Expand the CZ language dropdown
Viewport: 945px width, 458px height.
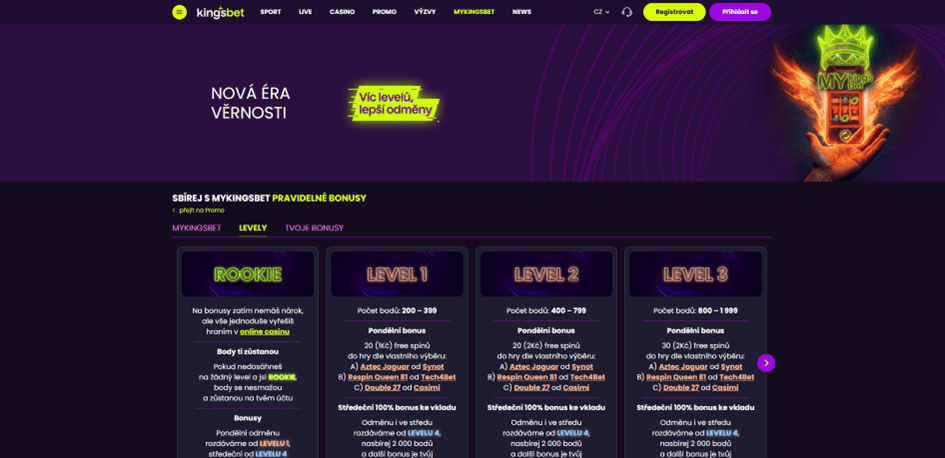(601, 12)
